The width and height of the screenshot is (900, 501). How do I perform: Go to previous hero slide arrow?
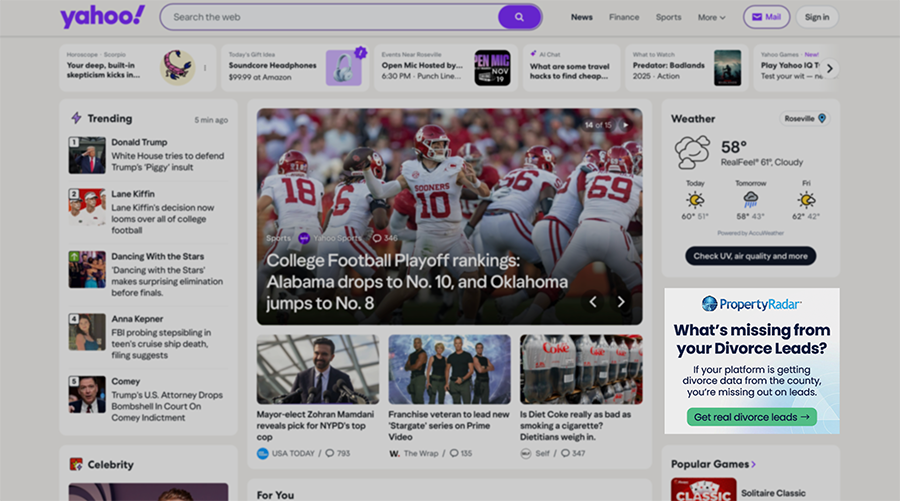(x=593, y=301)
